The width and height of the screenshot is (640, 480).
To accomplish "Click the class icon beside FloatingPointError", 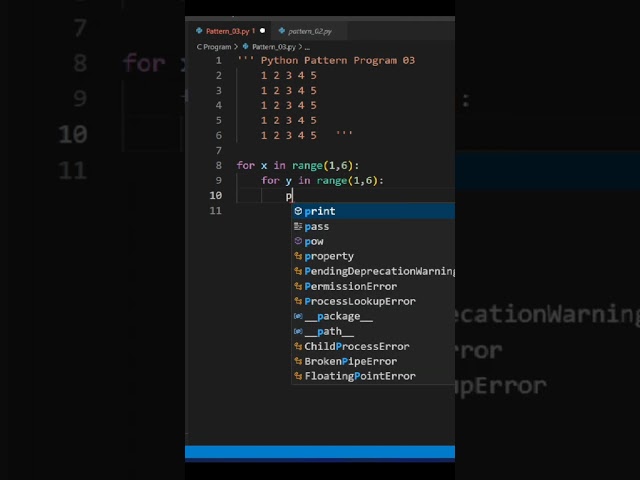I will pyautogui.click(x=298, y=376).
